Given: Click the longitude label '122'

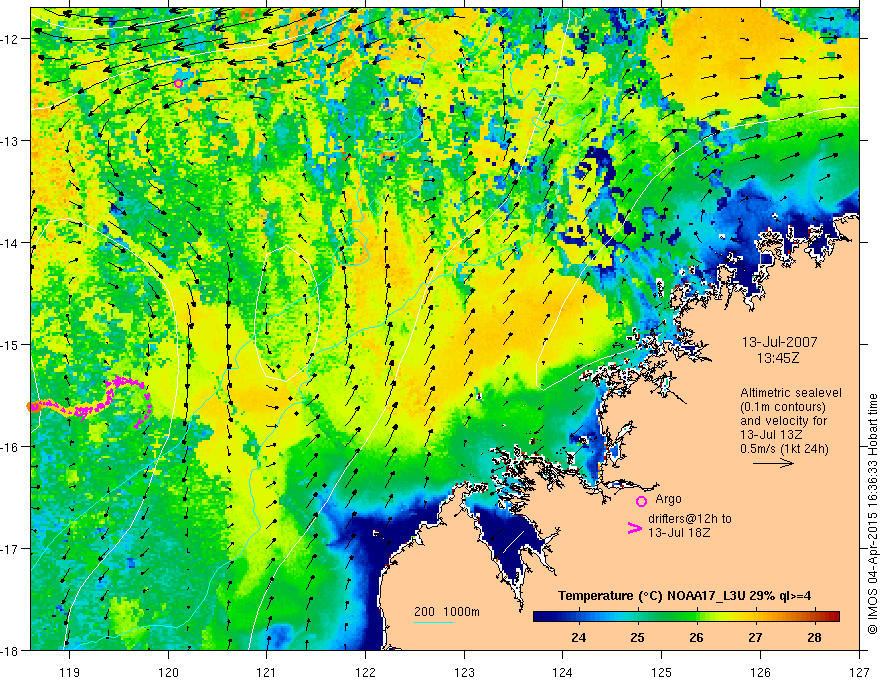Looking at the screenshot, I should pos(365,672).
